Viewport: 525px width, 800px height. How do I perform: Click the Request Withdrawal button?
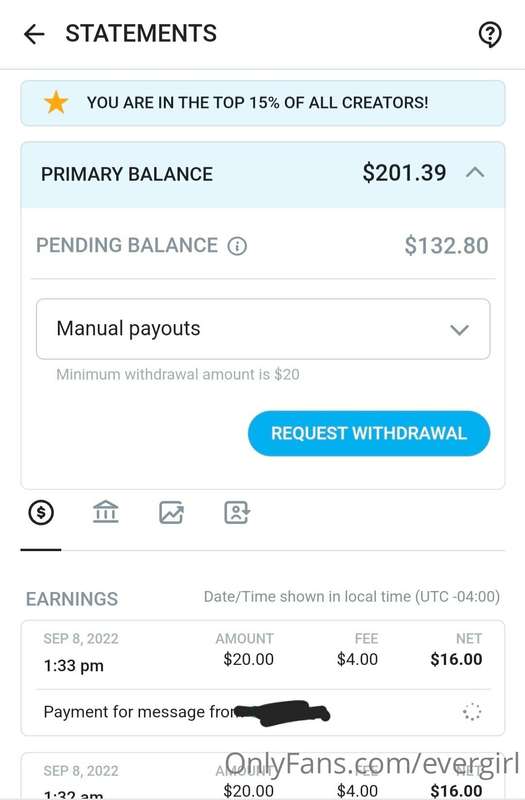pyautogui.click(x=369, y=433)
